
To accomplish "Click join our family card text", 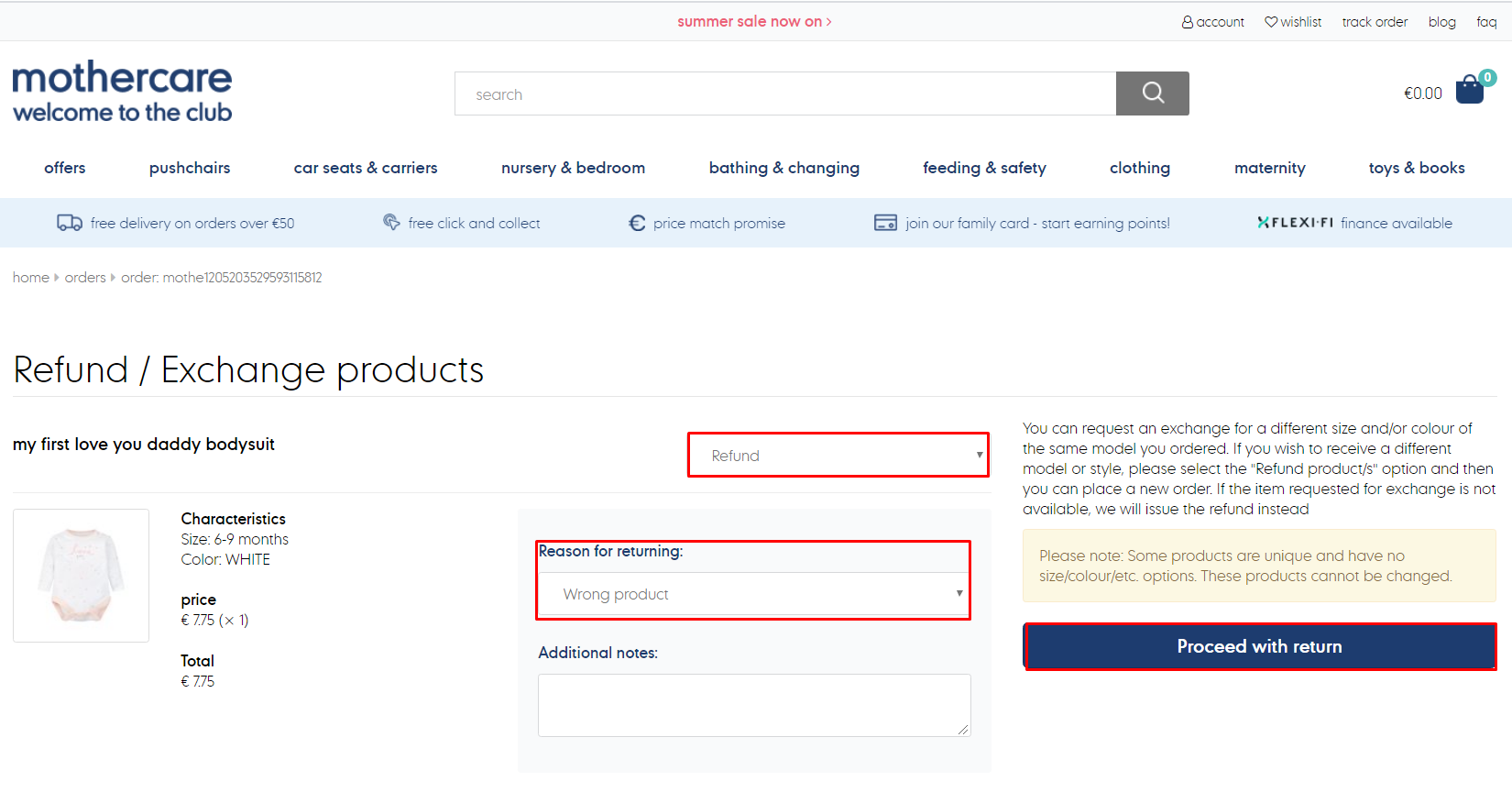I will (x=1037, y=223).
